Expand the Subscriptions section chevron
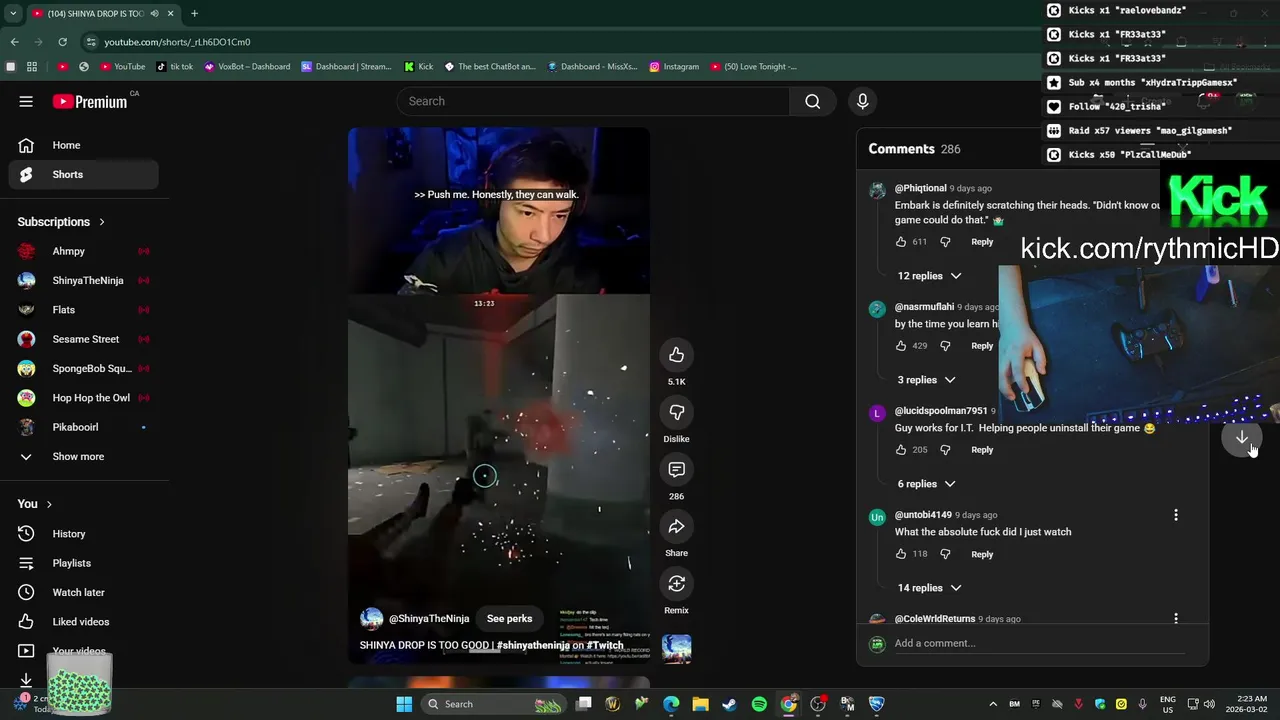 tap(101, 222)
